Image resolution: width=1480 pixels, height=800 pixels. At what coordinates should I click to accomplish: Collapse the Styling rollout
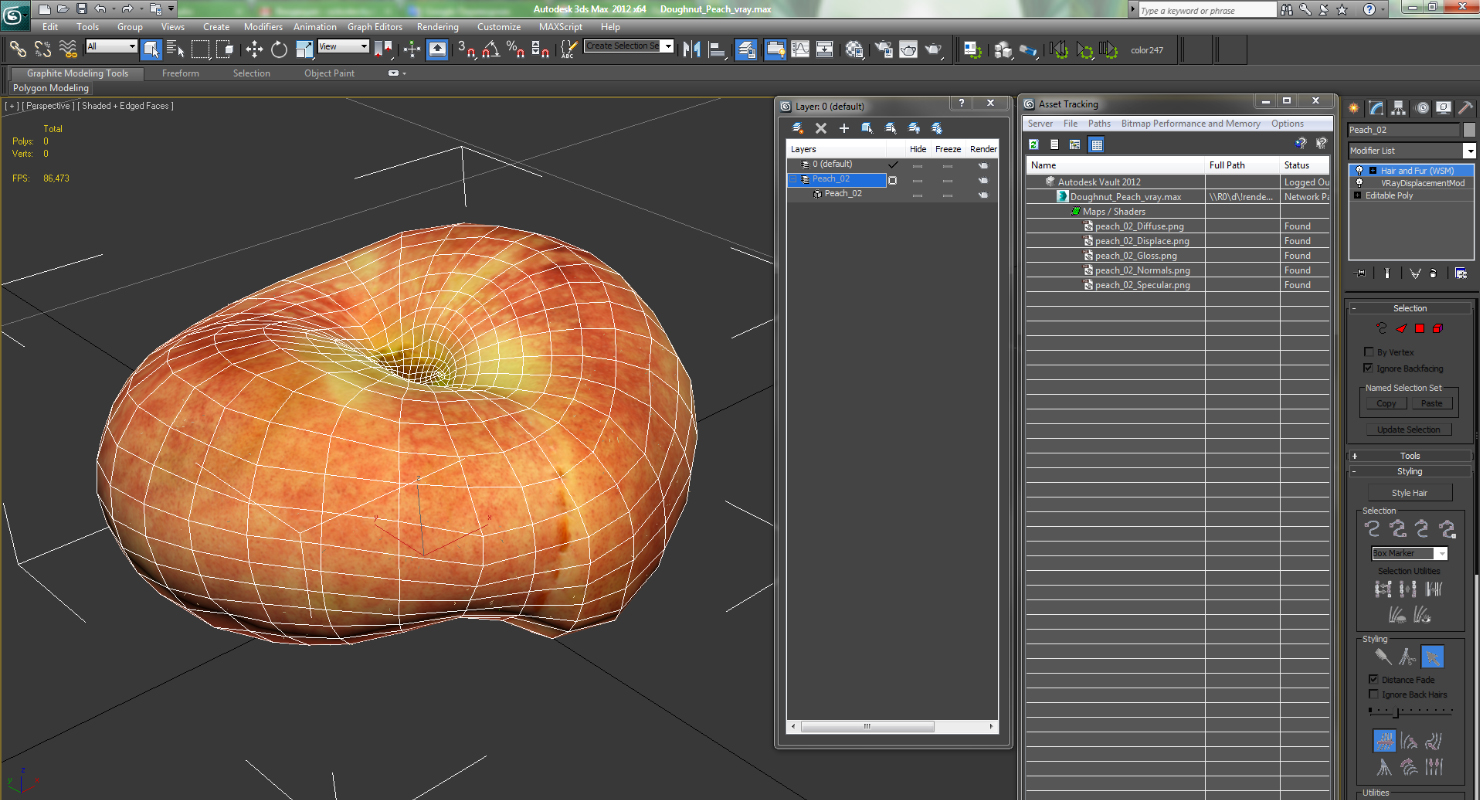tap(1410, 471)
